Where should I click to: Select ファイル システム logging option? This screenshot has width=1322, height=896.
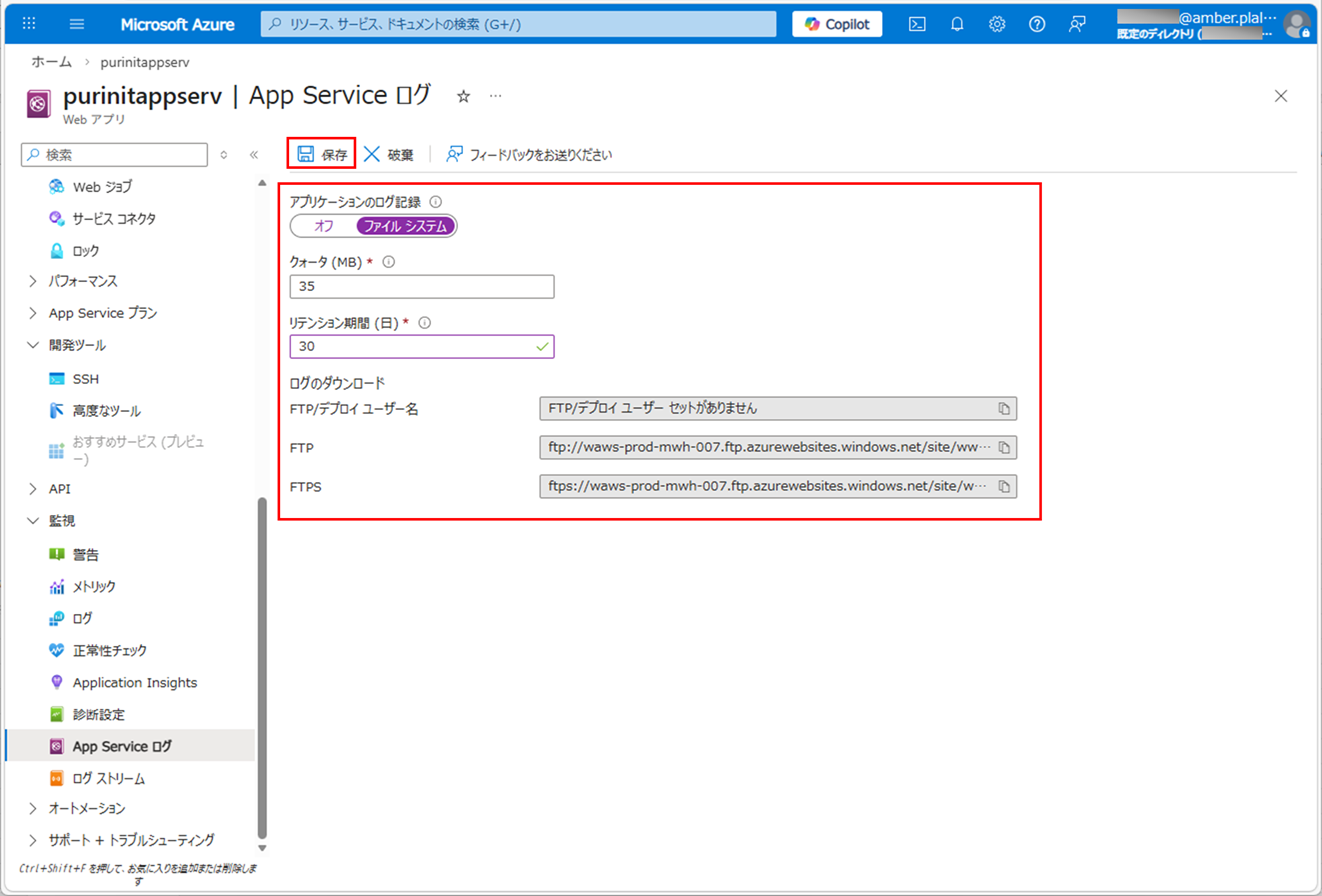(x=405, y=226)
